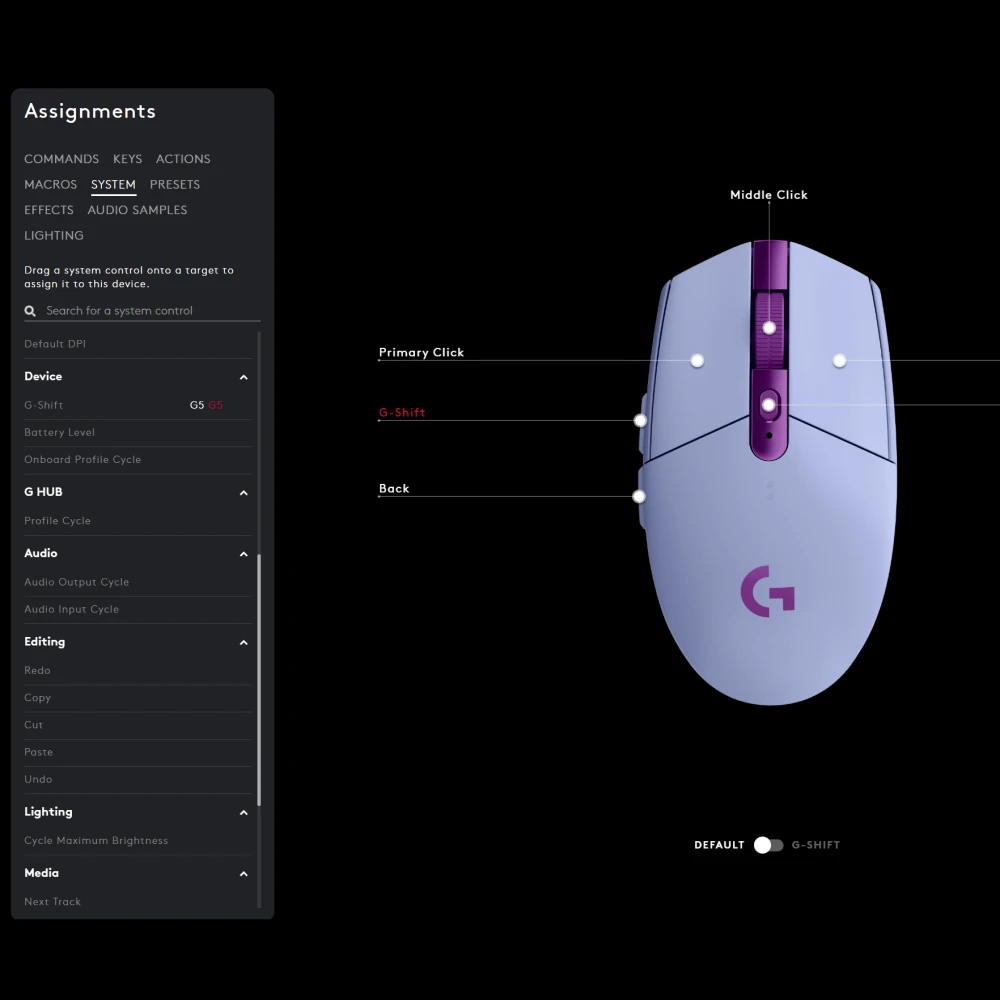1000x1000 pixels.
Task: Select the Onboard Profile Cycle entry
Action: click(x=138, y=459)
